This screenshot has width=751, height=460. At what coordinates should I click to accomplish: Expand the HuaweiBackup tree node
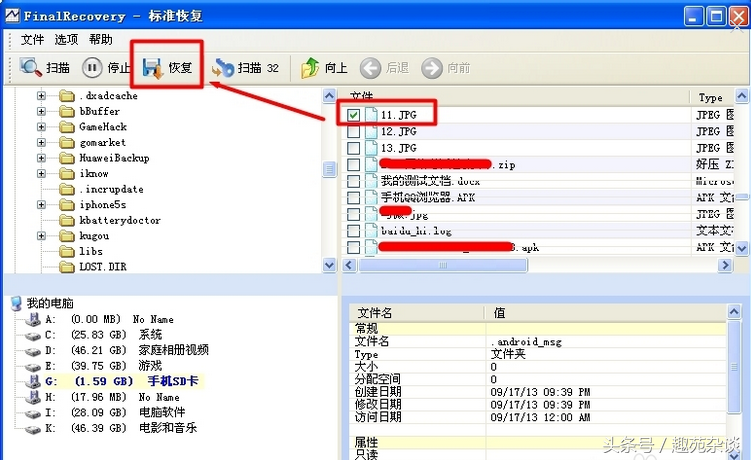point(41,158)
